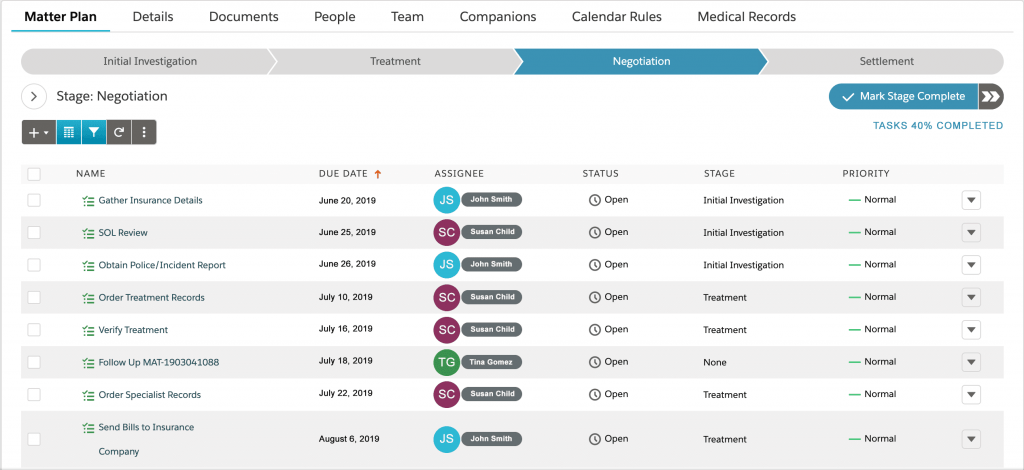The image size is (1024, 470).
Task: Click the table view icon in toolbar
Action: (69, 132)
